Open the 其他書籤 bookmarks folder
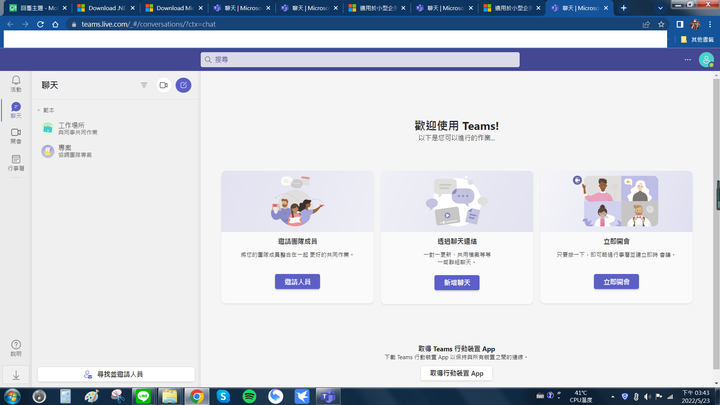 coord(697,39)
